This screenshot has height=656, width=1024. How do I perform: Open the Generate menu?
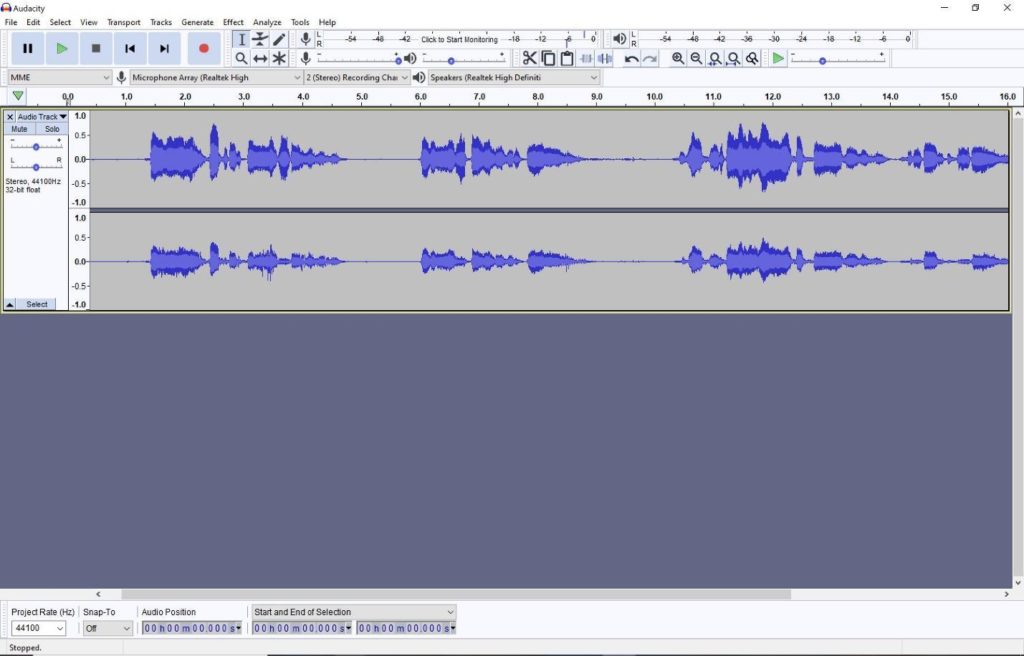197,22
